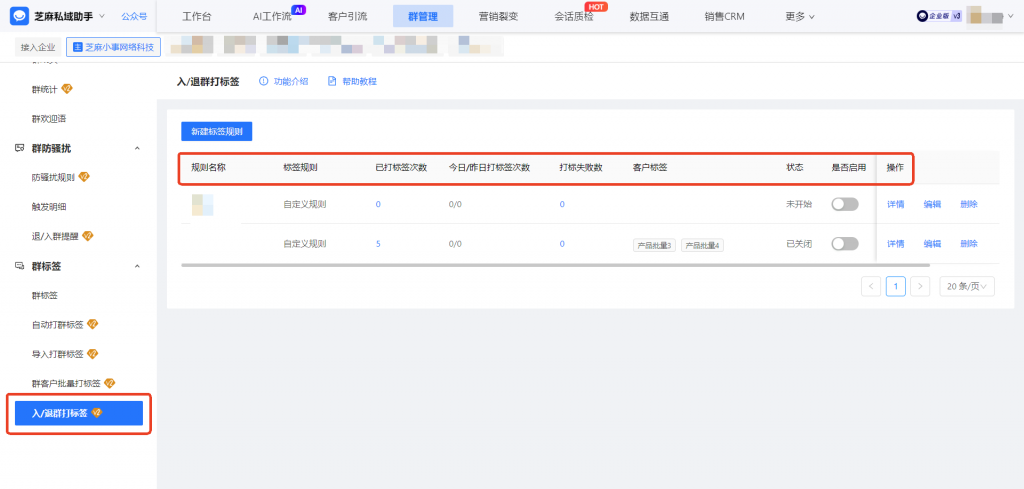
Task: Switch to the 会话质检 tab
Action: coord(573,16)
